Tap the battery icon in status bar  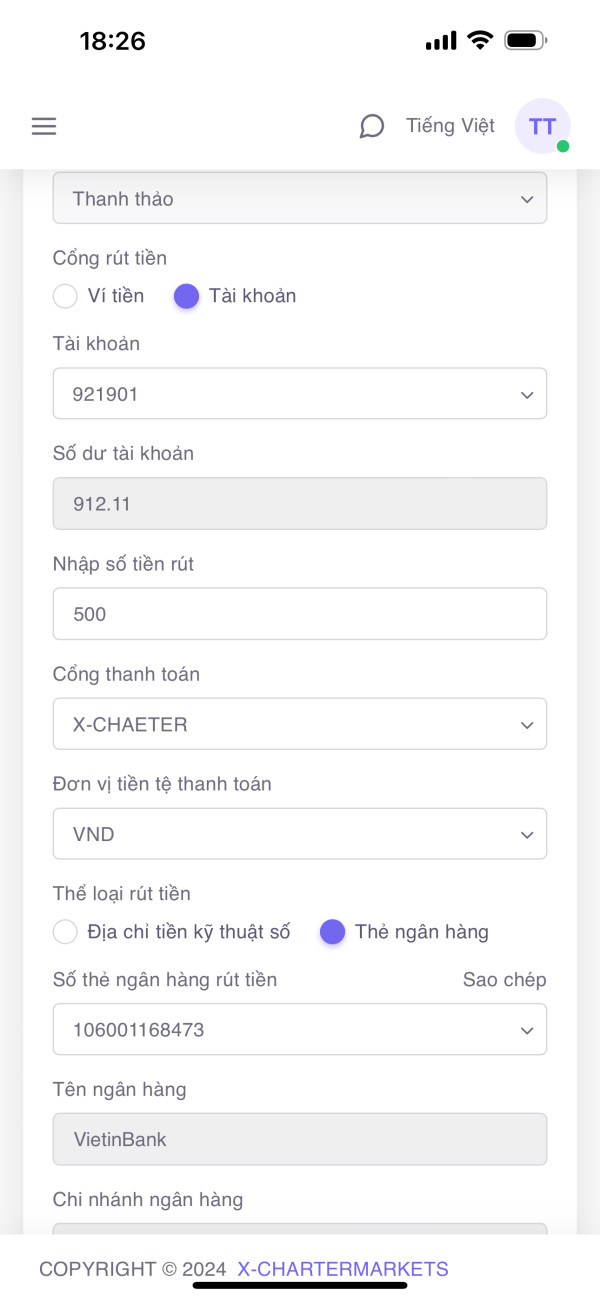pyautogui.click(x=525, y=41)
